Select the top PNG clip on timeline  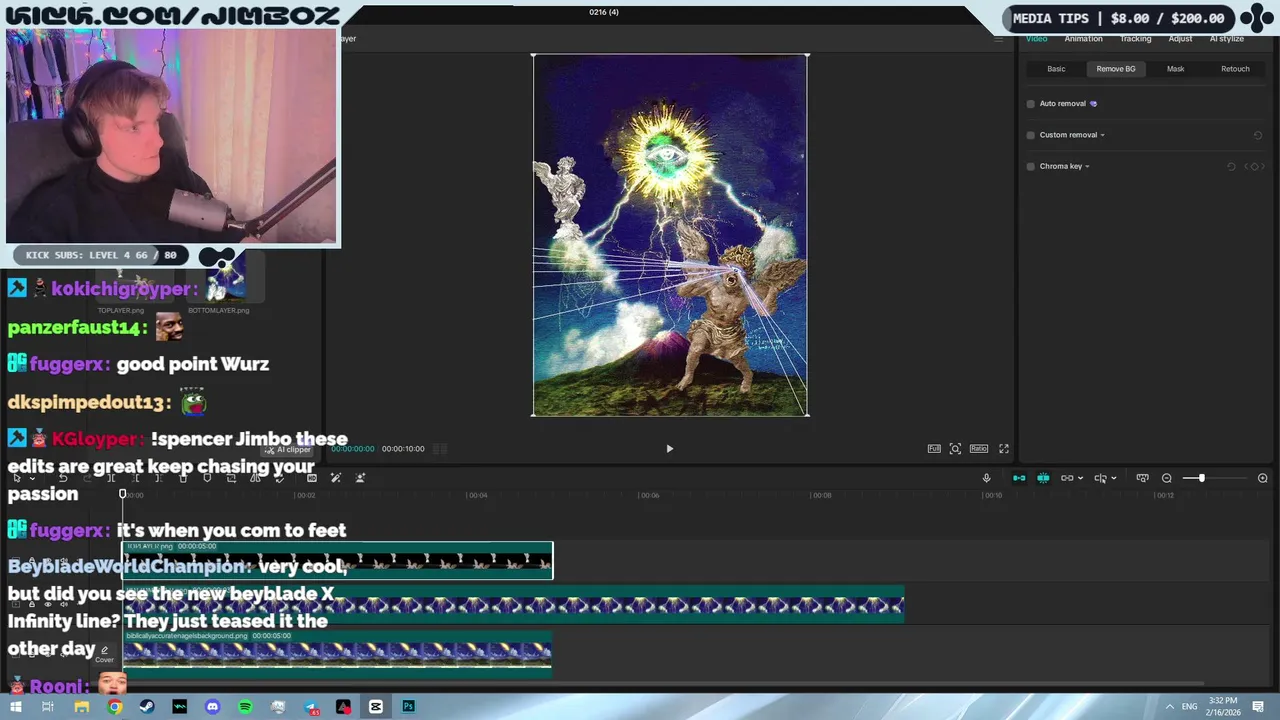(338, 560)
